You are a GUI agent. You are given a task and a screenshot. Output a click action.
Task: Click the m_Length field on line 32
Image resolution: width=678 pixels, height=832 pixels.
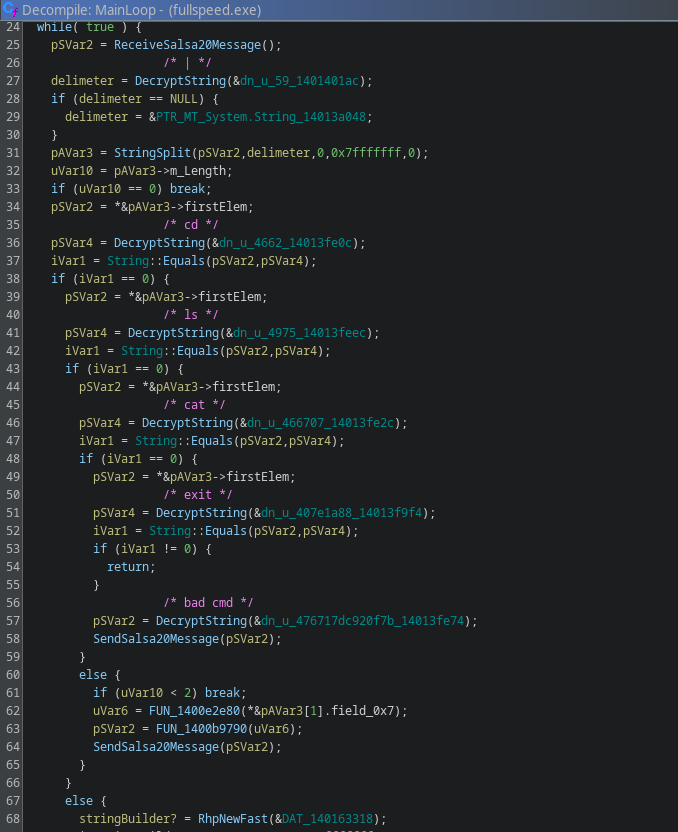(198, 171)
